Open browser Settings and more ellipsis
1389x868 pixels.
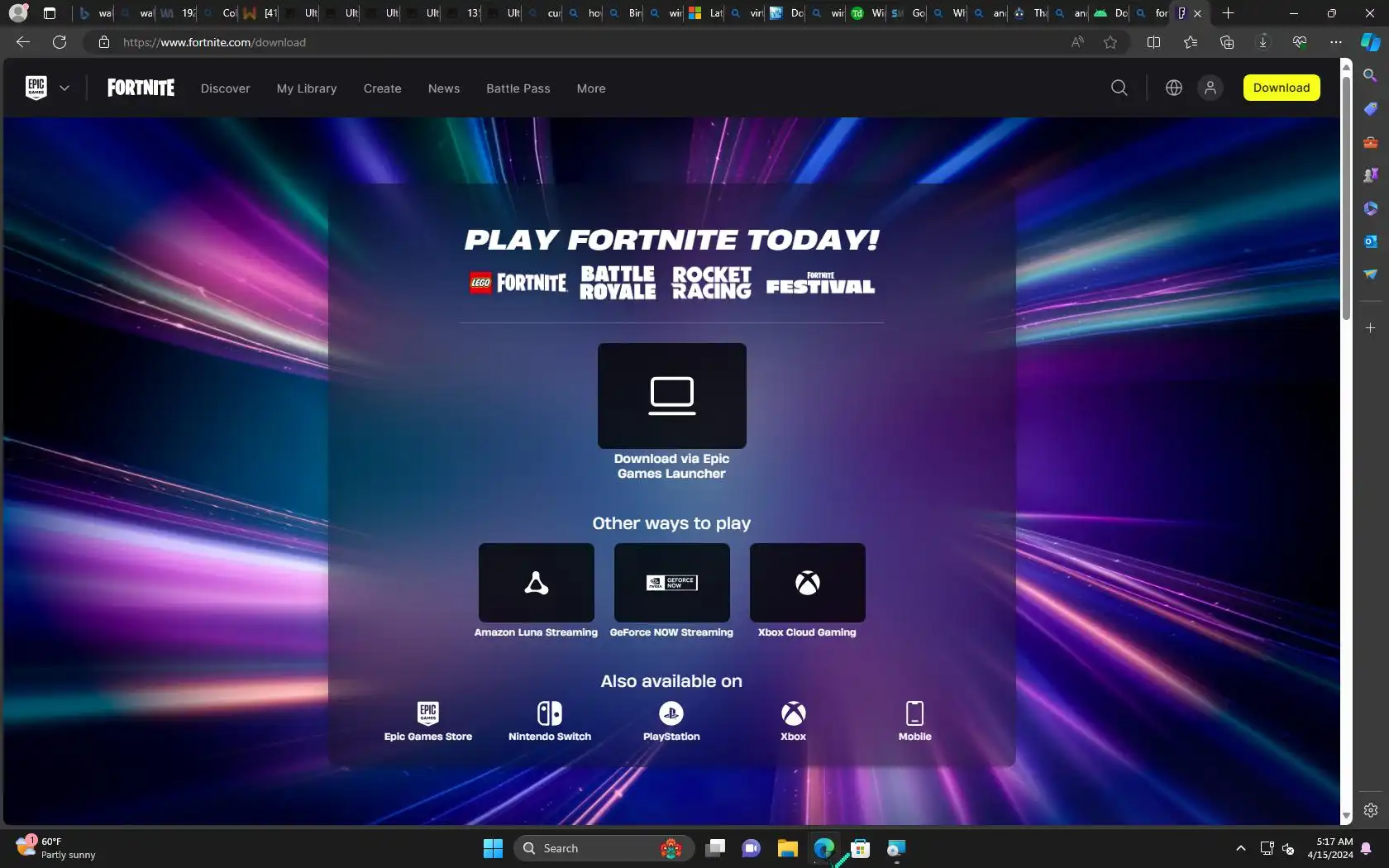pyautogui.click(x=1336, y=42)
